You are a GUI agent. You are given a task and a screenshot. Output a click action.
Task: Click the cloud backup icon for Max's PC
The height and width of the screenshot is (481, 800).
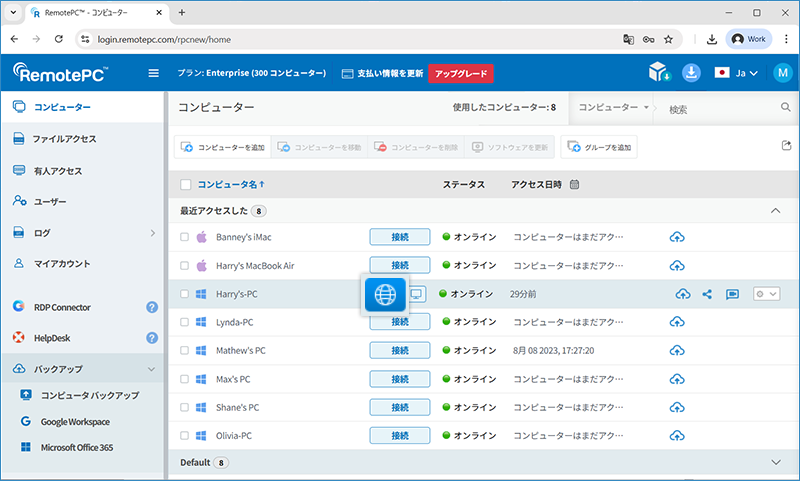coord(677,379)
